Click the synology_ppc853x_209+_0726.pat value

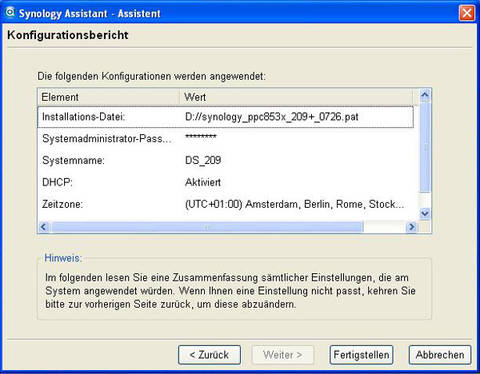272,117
